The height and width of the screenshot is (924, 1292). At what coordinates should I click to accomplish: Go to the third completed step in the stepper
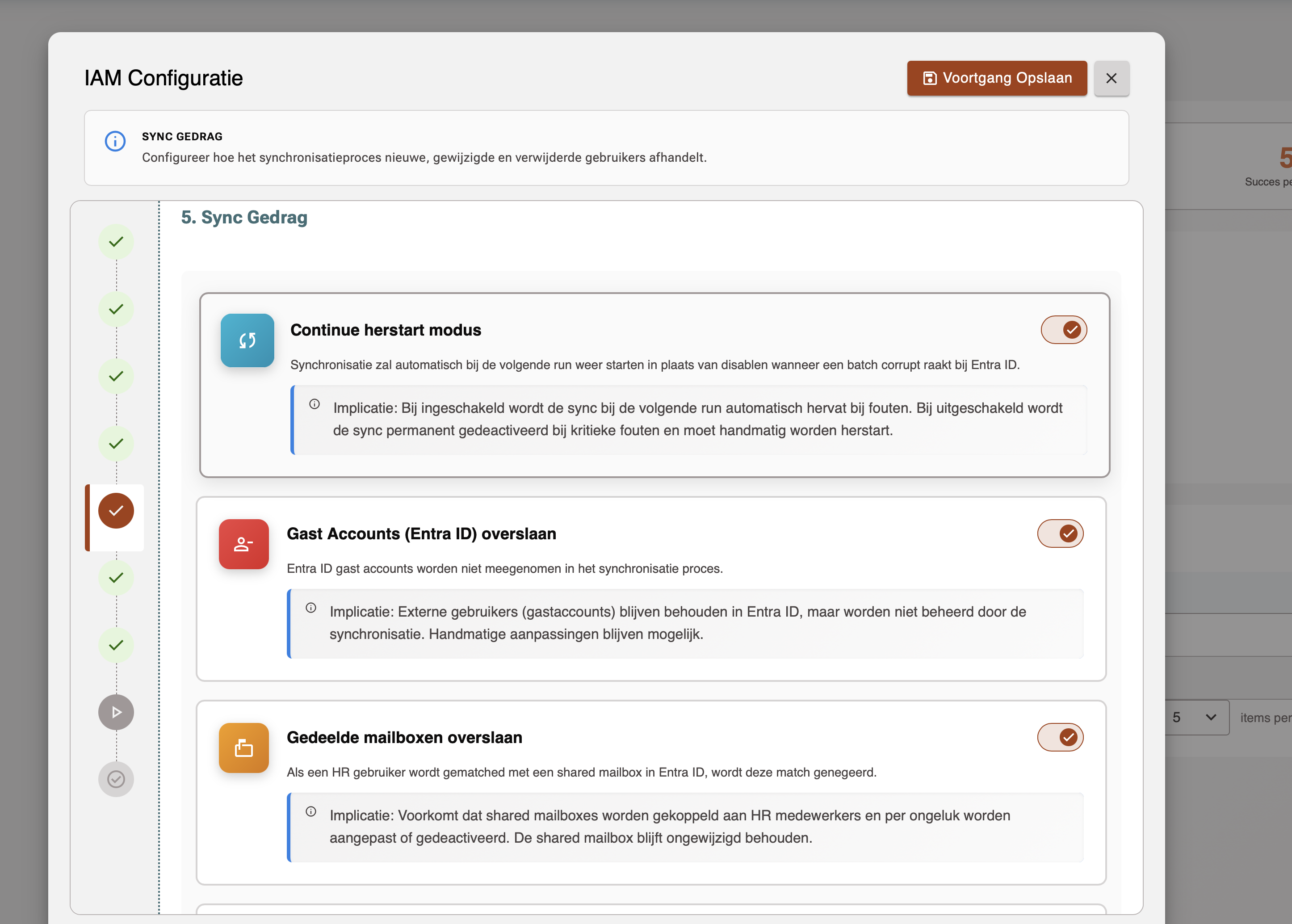tap(116, 376)
